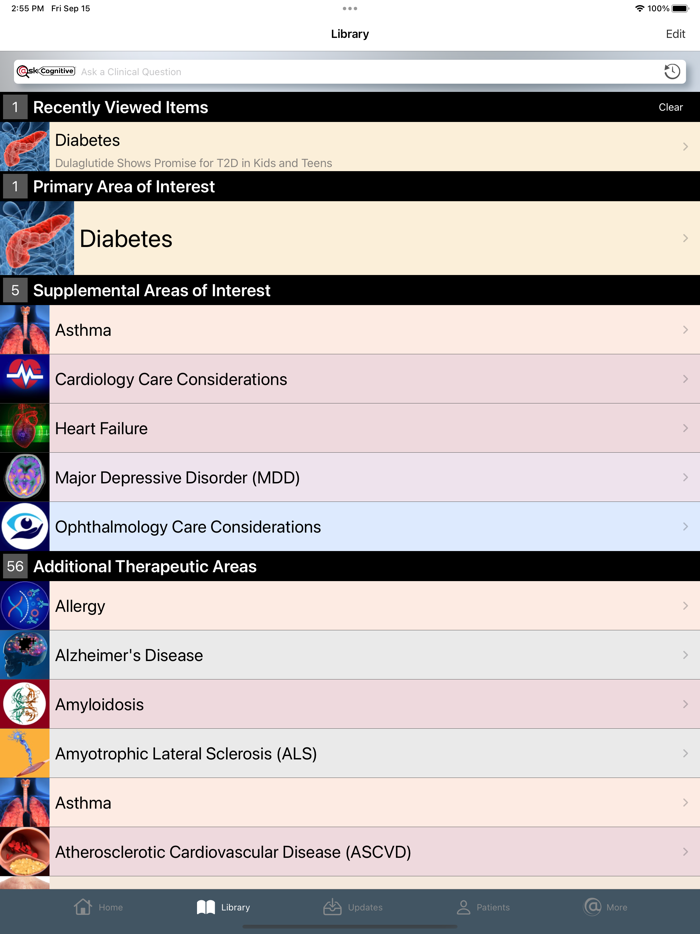Click the brain icon for Major Depressive Disorder
The width and height of the screenshot is (700, 934).
[x=24, y=477]
